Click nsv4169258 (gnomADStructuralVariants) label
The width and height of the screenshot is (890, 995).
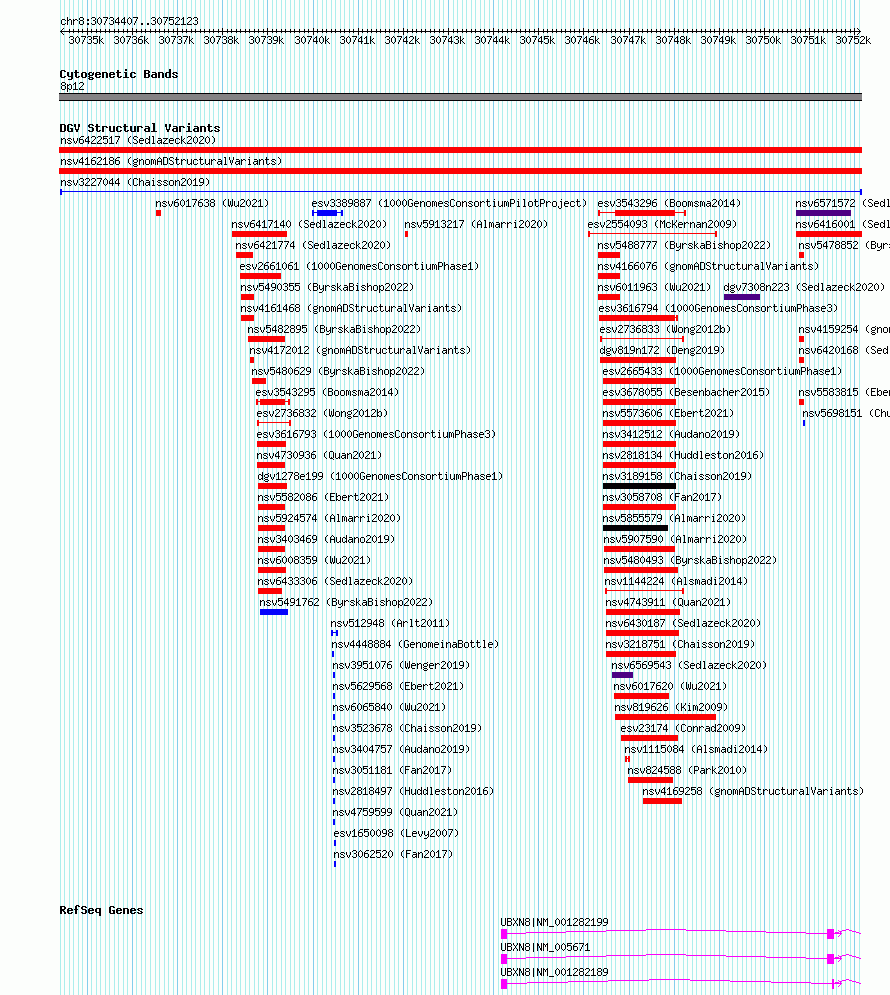point(753,790)
